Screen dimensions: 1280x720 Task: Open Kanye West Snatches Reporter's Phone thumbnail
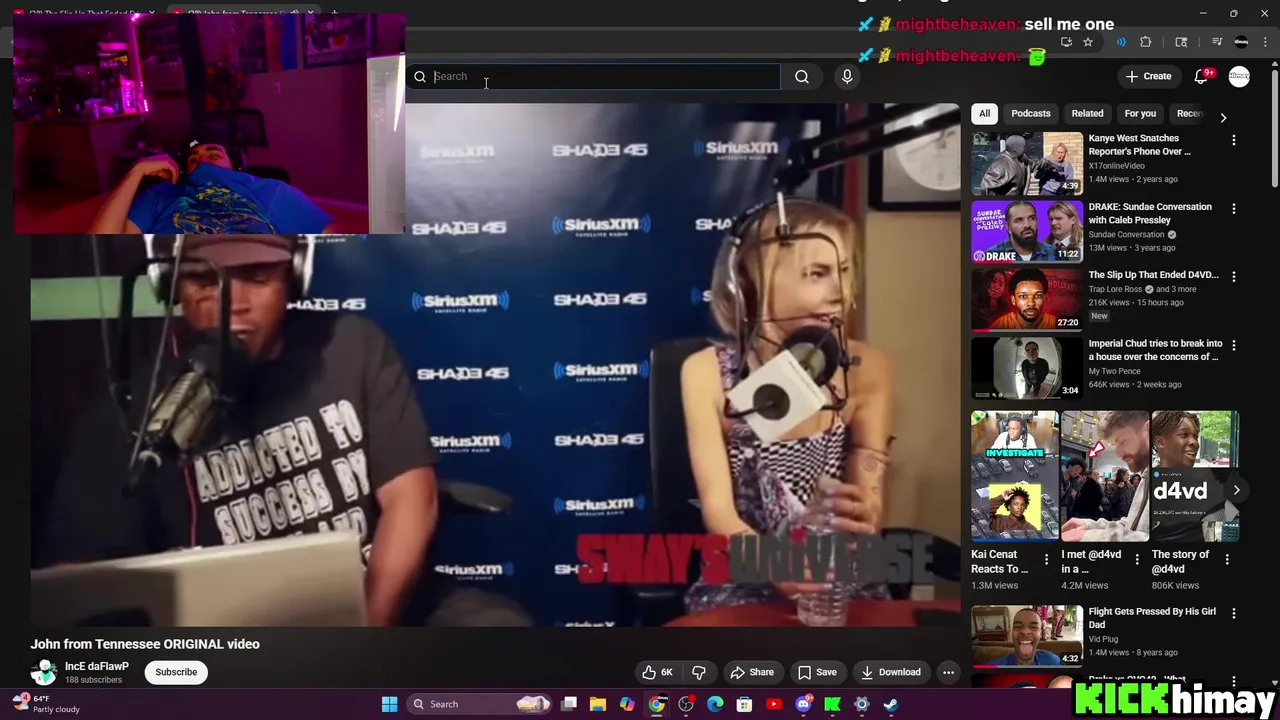coord(1027,163)
